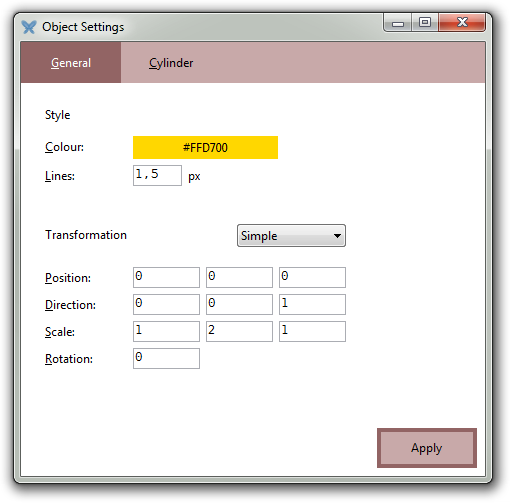This screenshot has width=510, height=503.
Task: Apply the object settings
Action: [x=427, y=448]
